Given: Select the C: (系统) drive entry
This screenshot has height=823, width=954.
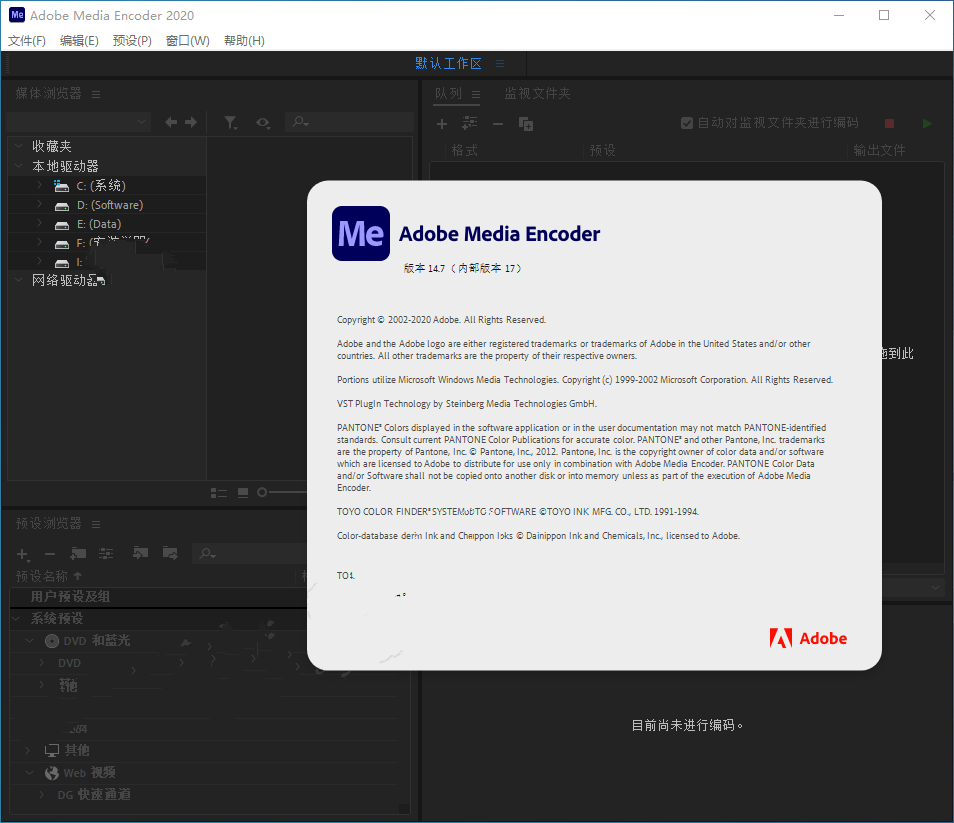Looking at the screenshot, I should coord(100,186).
